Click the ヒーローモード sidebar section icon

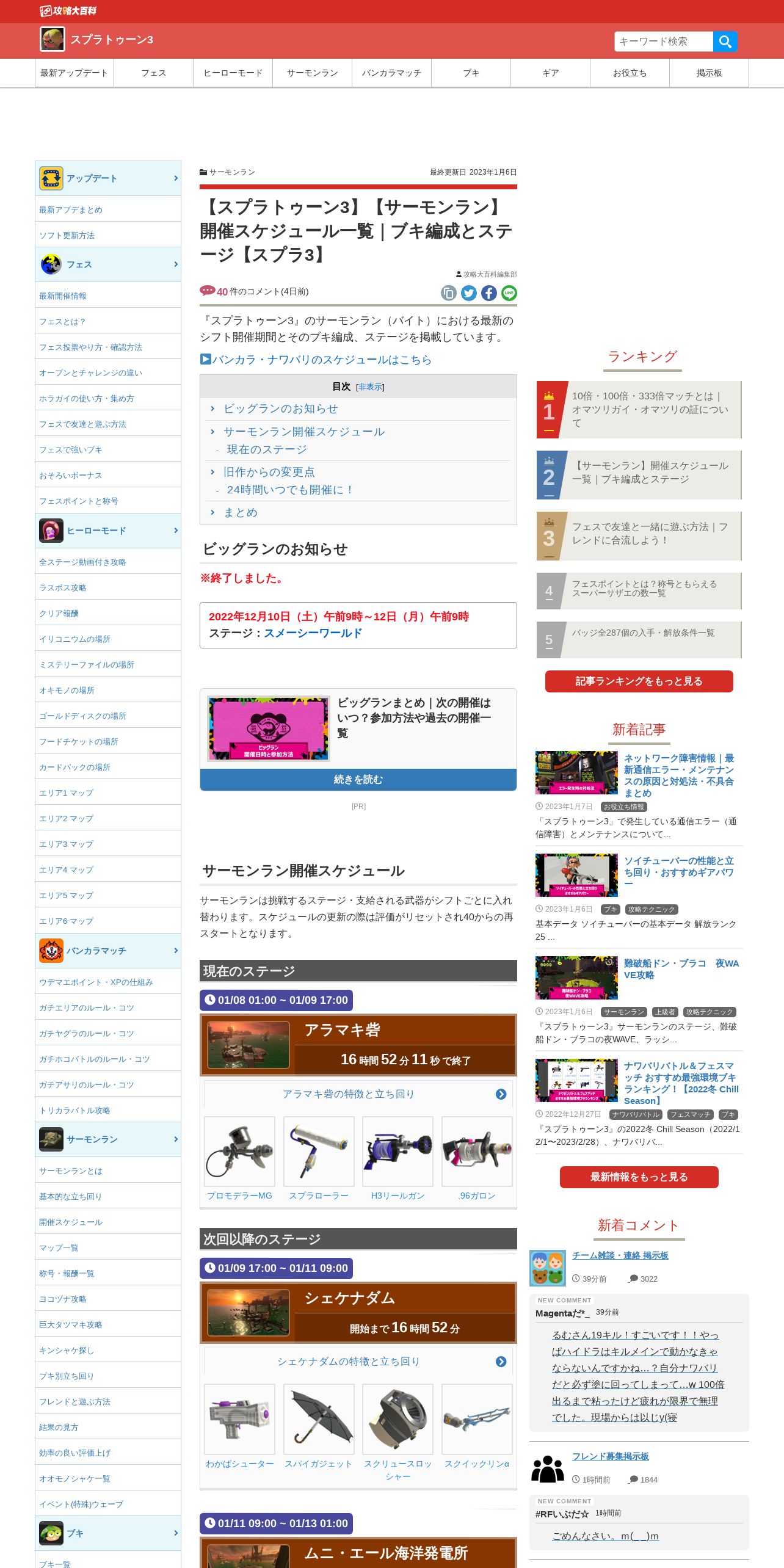click(x=51, y=531)
